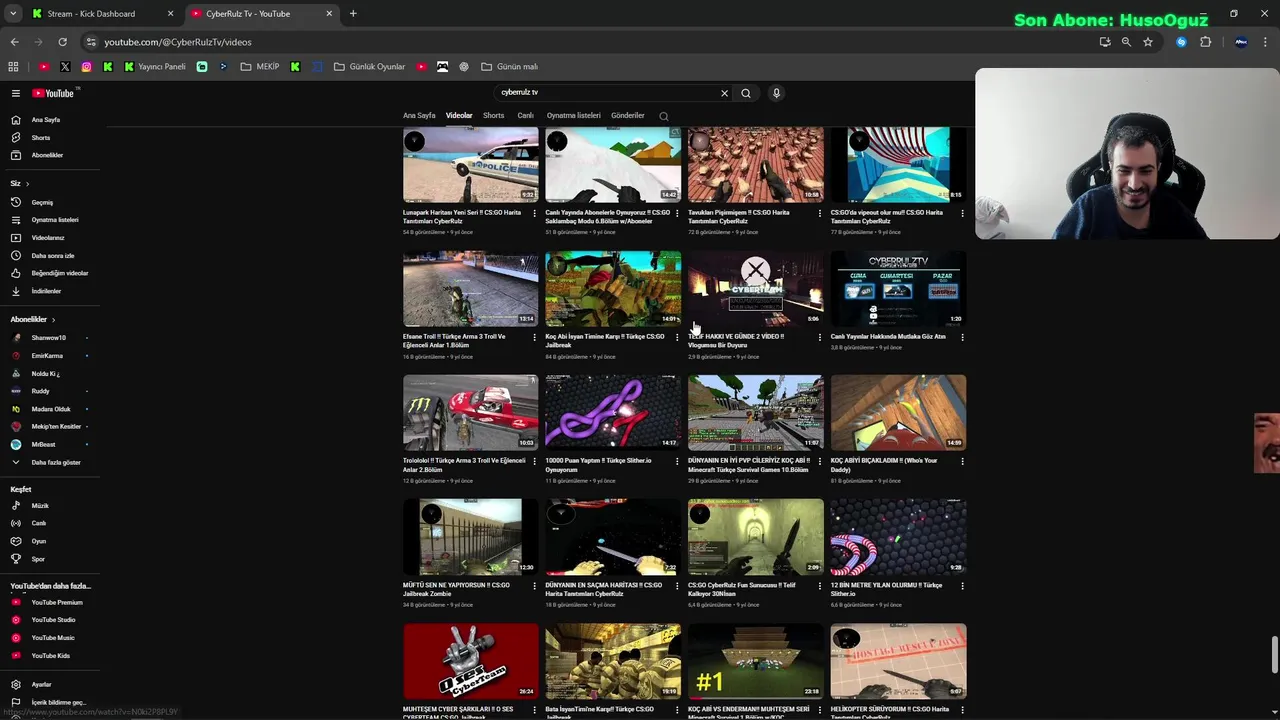The image size is (1280, 720).
Task: Switch to Shorts channel tab
Action: click(x=494, y=116)
